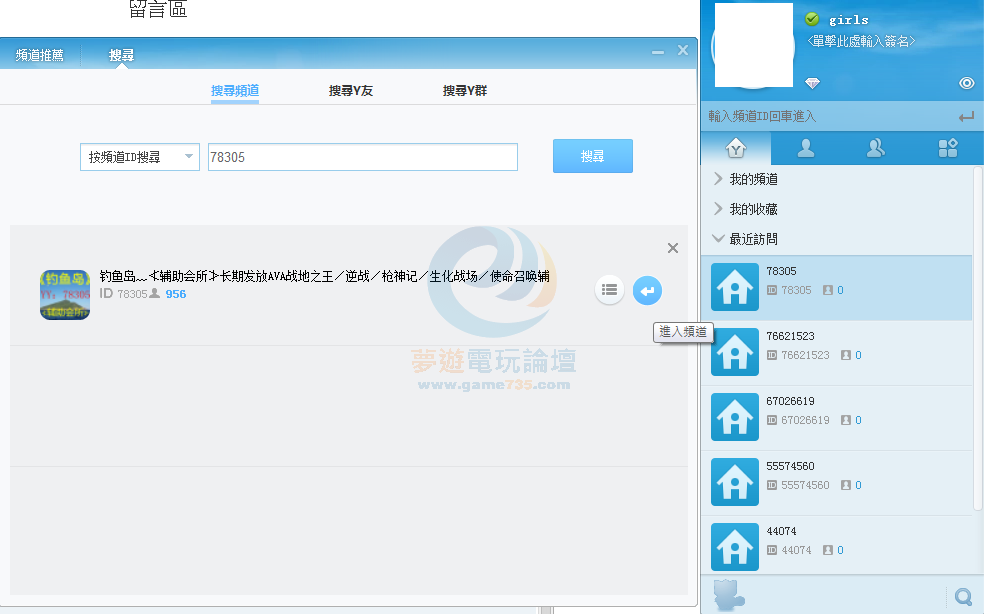Screen dimensions: 984x614
Task: Click the green online status indicator
Action: [x=812, y=19]
